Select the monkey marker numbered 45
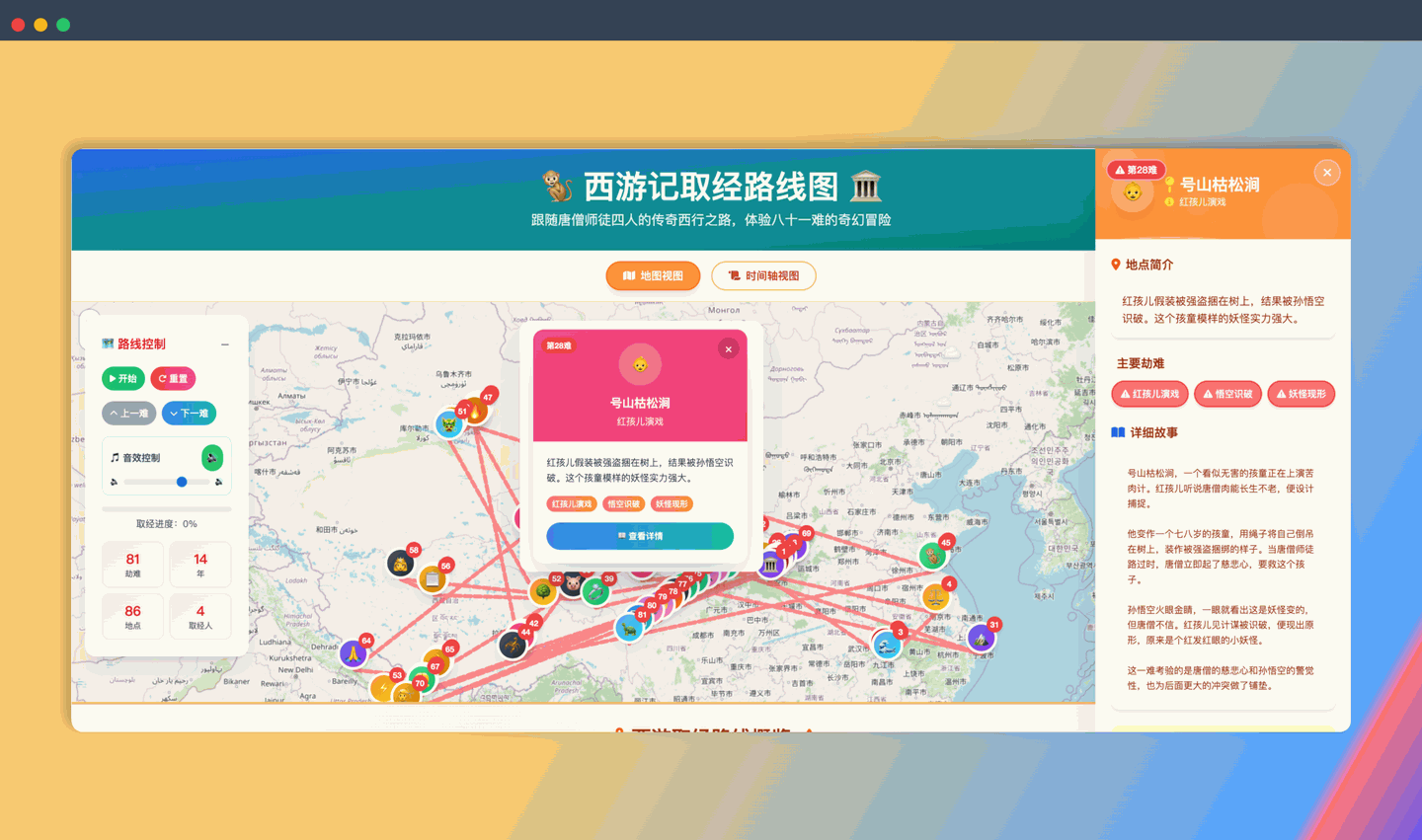The image size is (1422, 840). tap(932, 556)
